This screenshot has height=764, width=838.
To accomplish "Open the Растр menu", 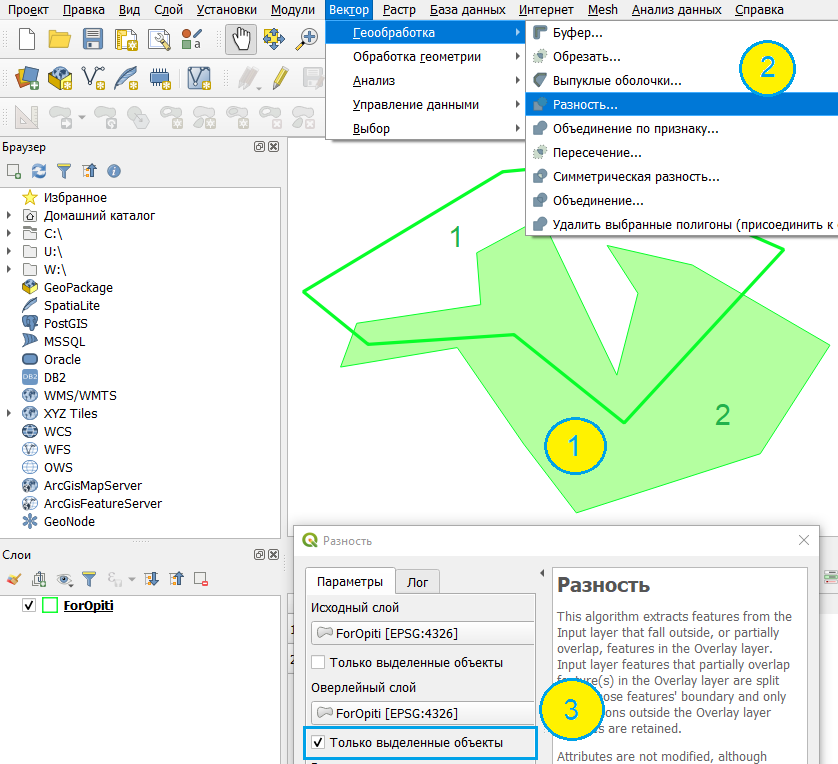I will coord(399,10).
